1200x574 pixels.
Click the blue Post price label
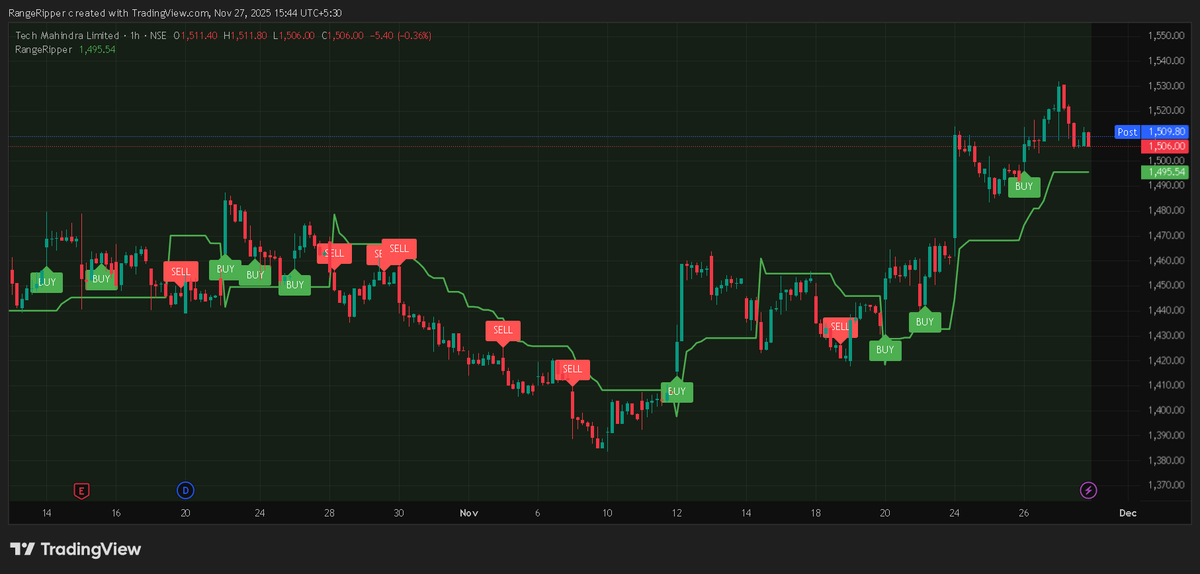[x=1127, y=132]
